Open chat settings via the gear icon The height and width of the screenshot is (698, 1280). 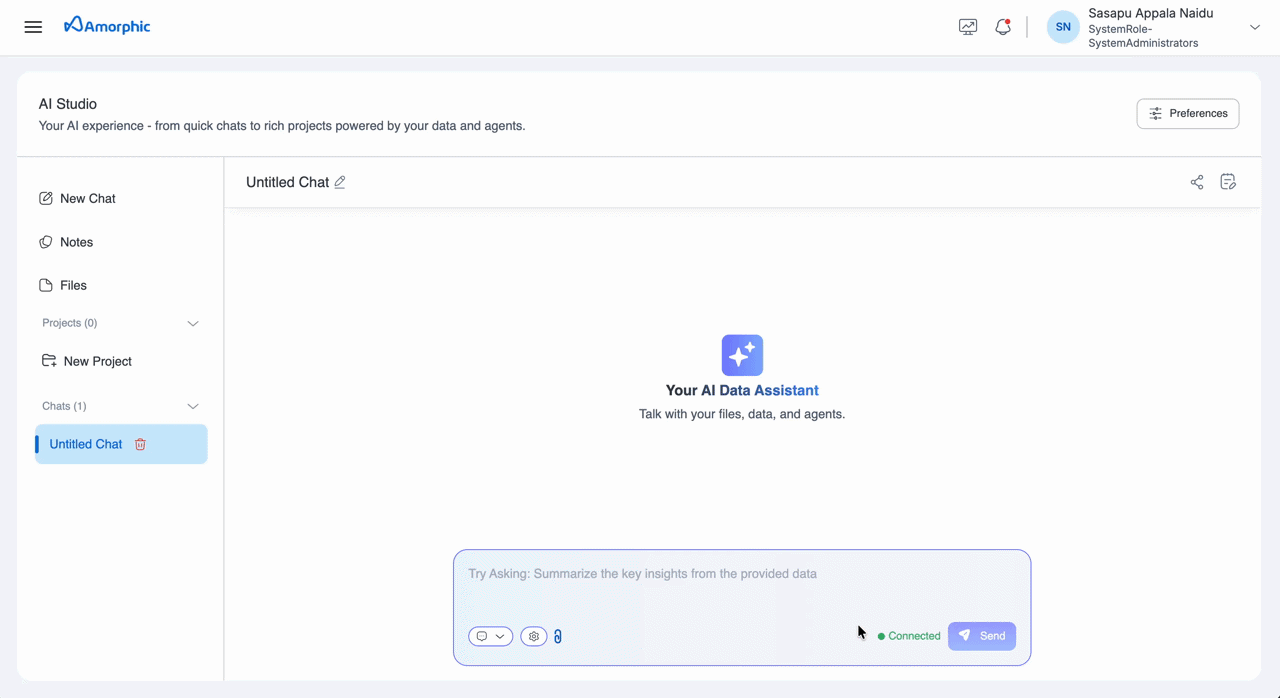[533, 636]
